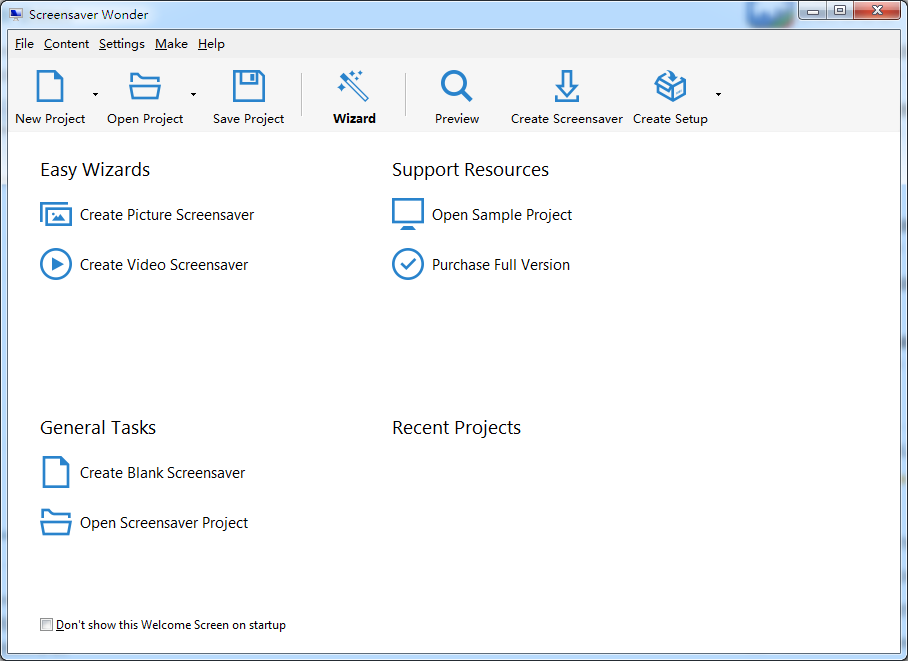Open the Help menu
908x661 pixels.
(x=211, y=43)
